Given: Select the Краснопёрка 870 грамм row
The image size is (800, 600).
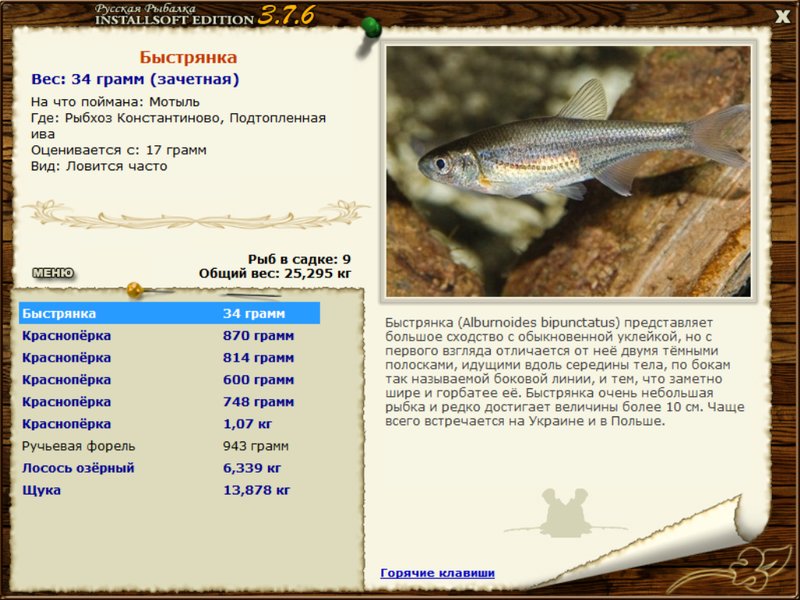Looking at the screenshot, I should click(169, 336).
